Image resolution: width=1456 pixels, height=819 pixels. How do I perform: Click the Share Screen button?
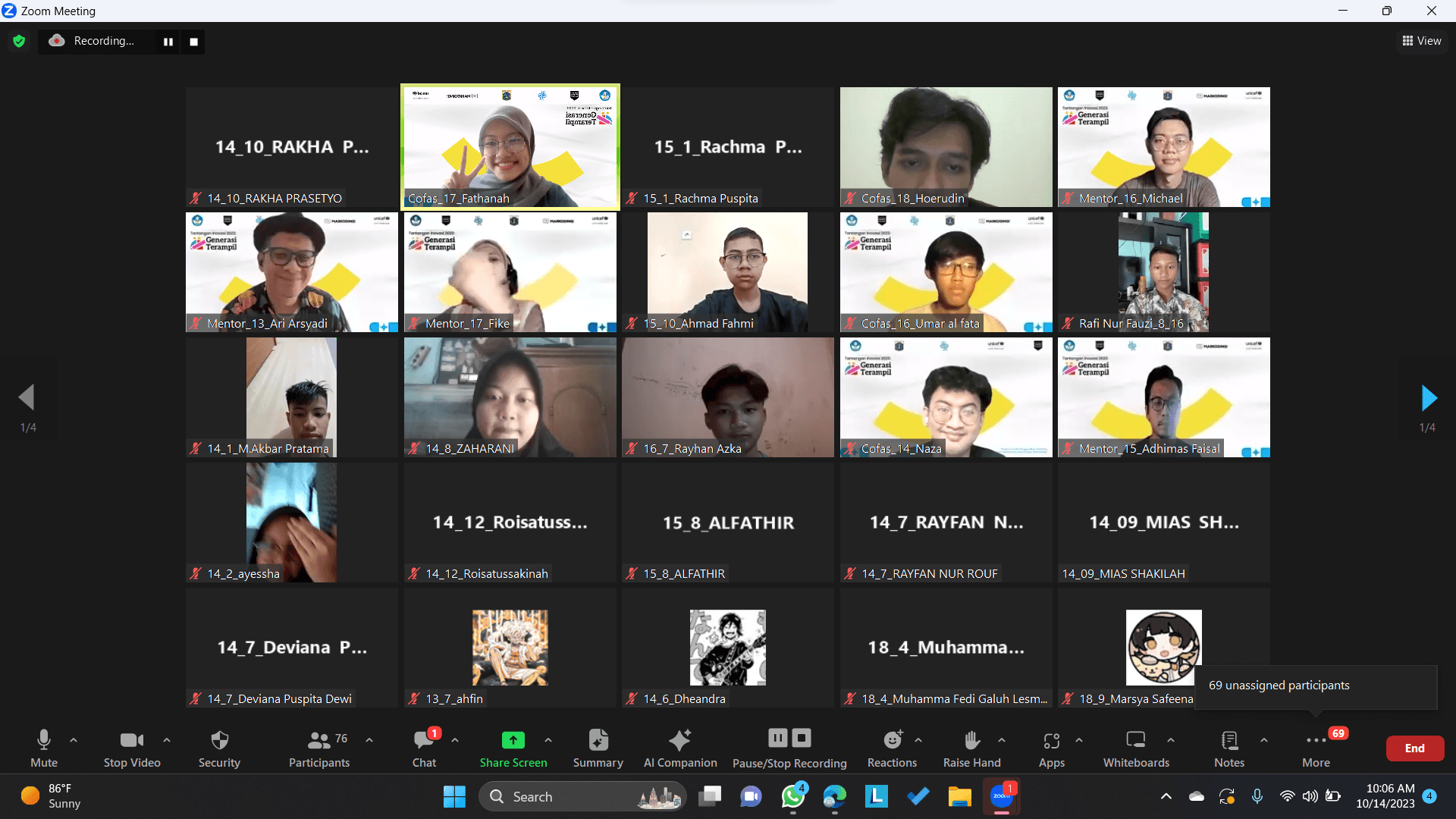click(x=513, y=741)
